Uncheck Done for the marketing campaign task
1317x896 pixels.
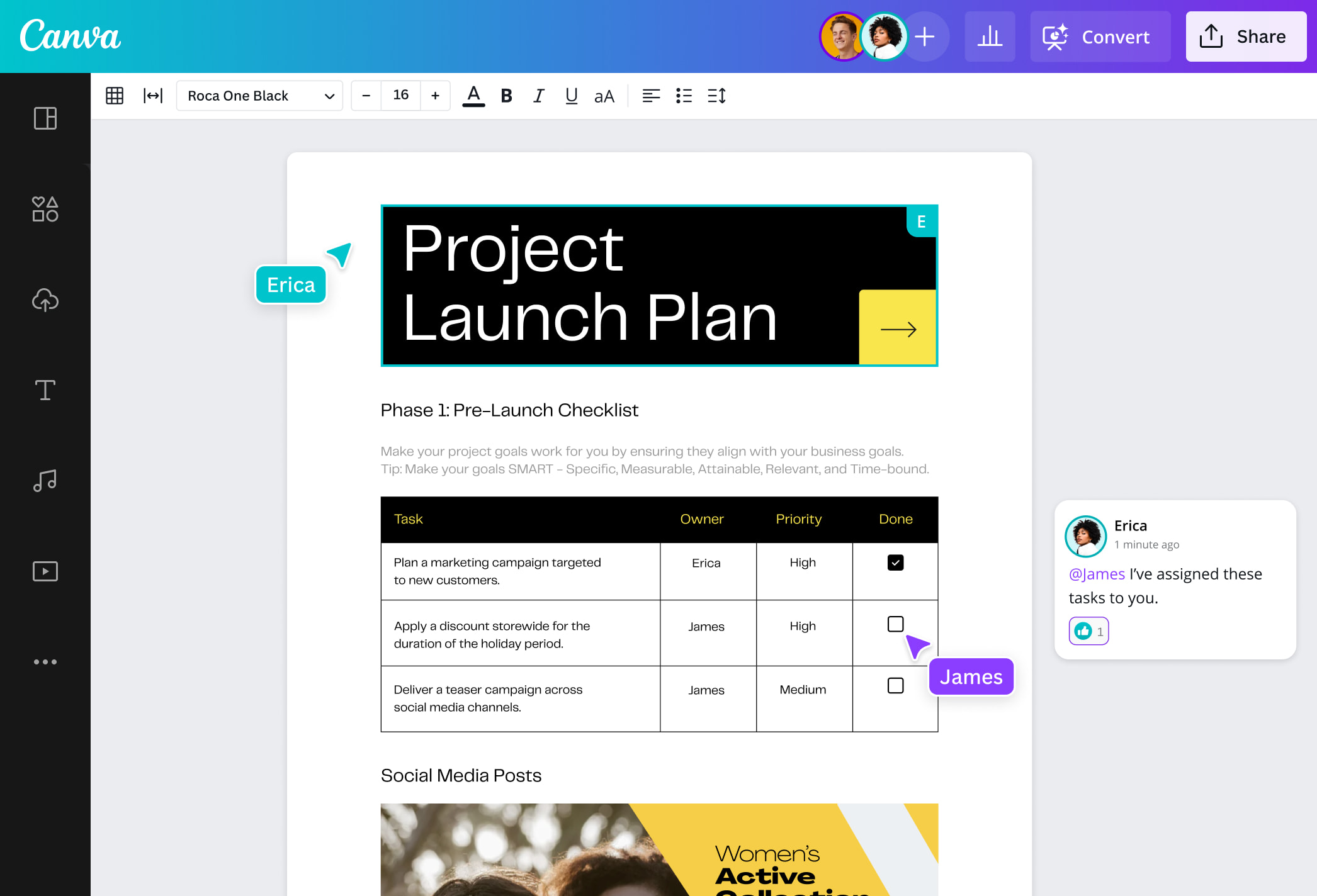(x=895, y=563)
